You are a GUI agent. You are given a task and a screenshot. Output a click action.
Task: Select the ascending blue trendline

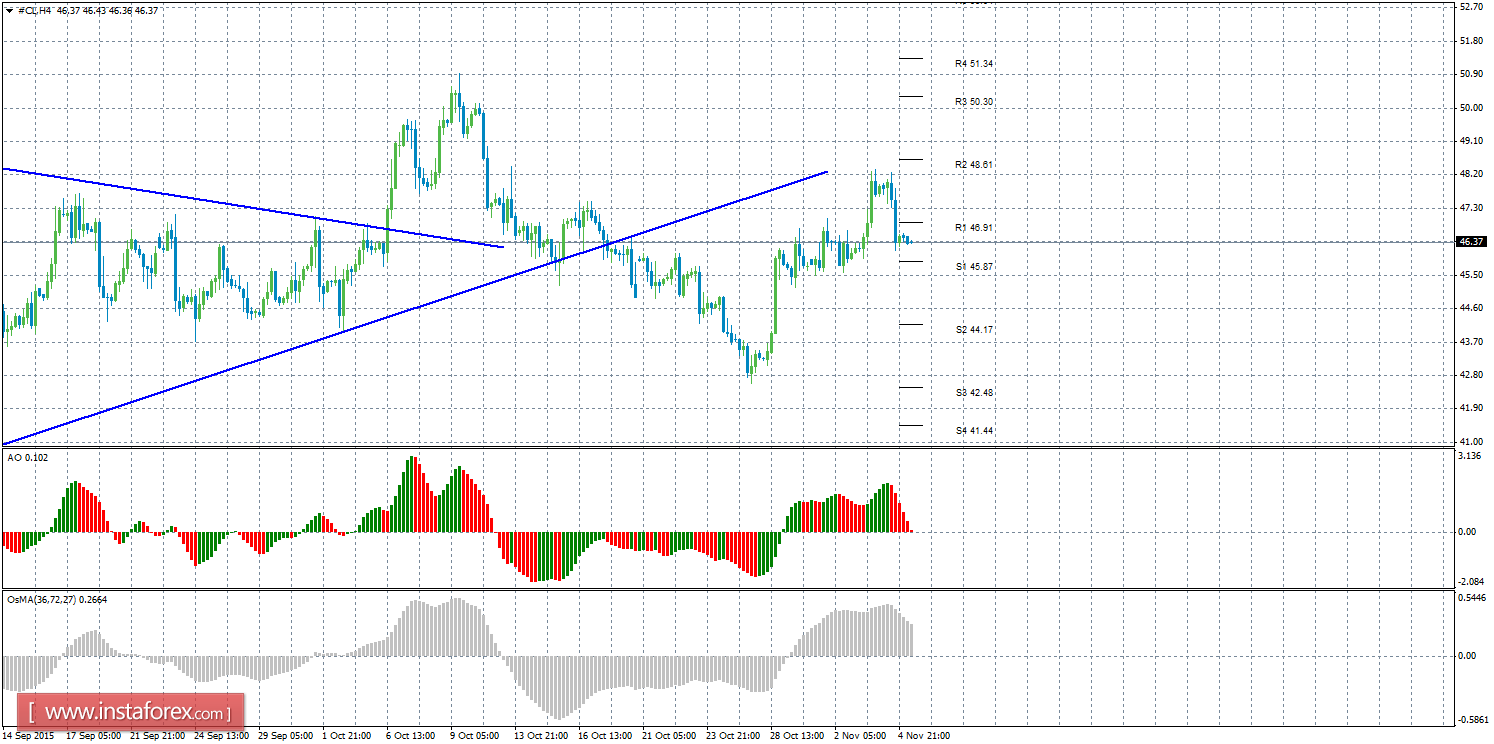click(415, 308)
